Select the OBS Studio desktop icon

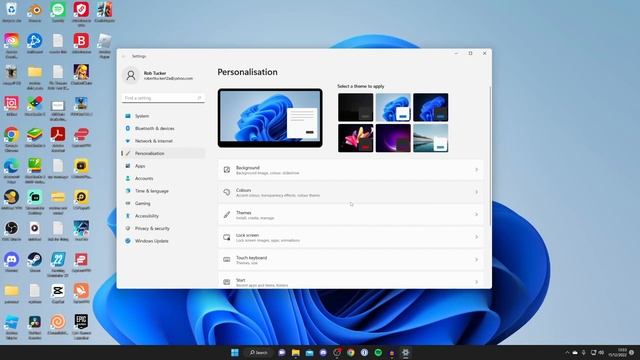(11, 231)
